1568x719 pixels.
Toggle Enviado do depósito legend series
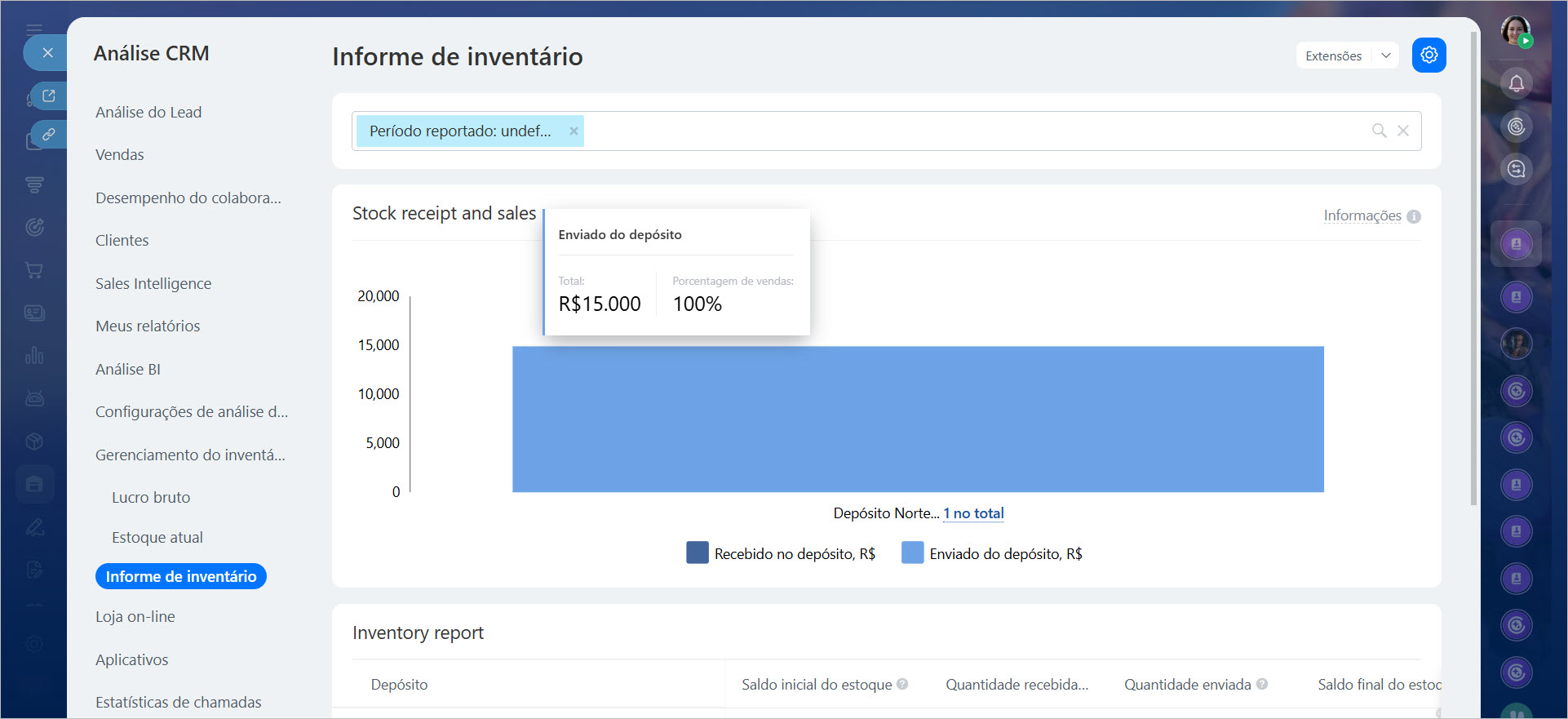pyautogui.click(x=992, y=553)
